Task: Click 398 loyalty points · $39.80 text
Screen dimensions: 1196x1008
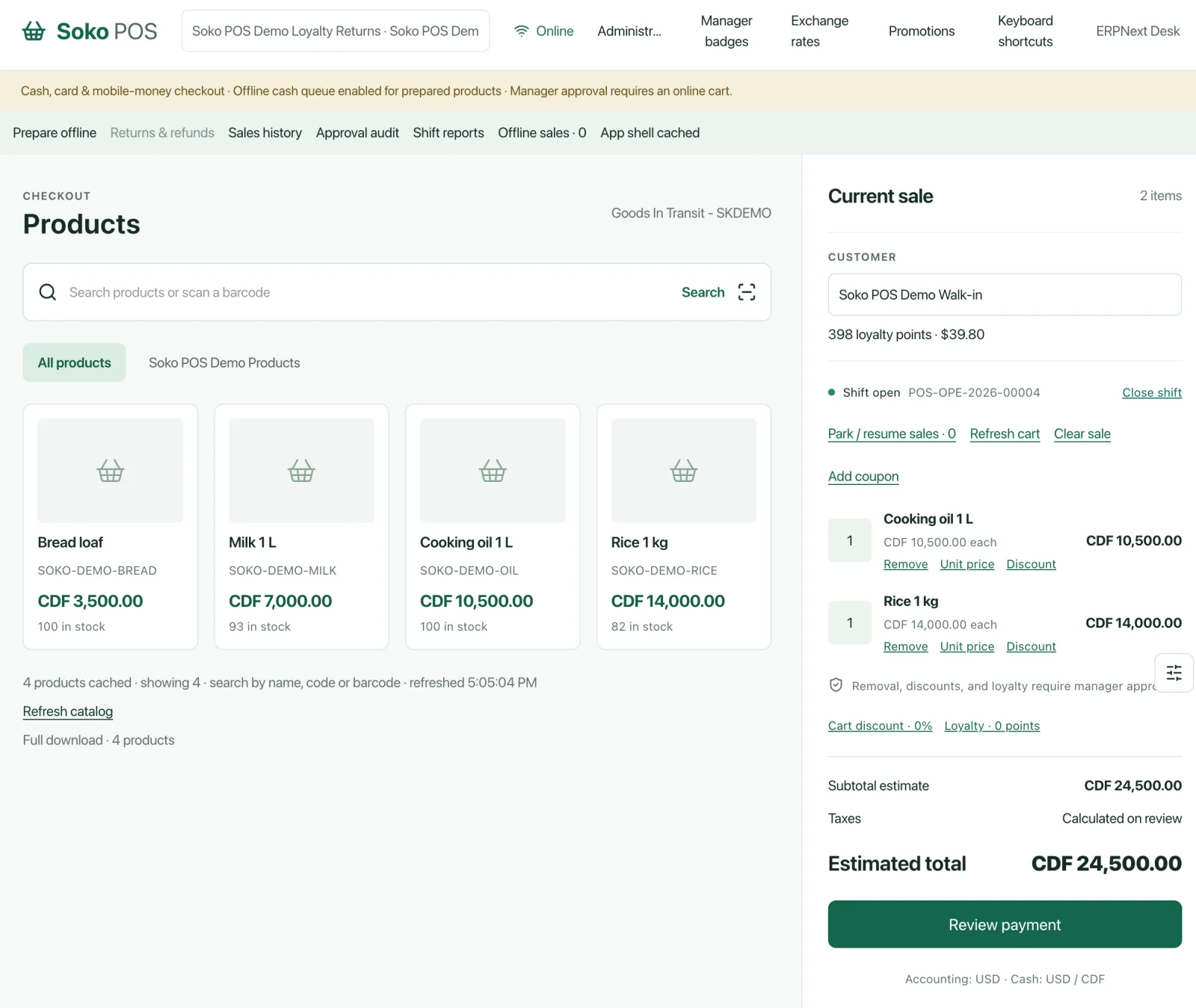Action: click(x=906, y=334)
